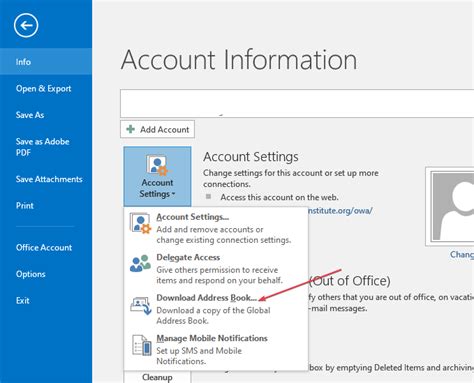
Task: Click the Account Settings section heading
Action: pos(251,157)
